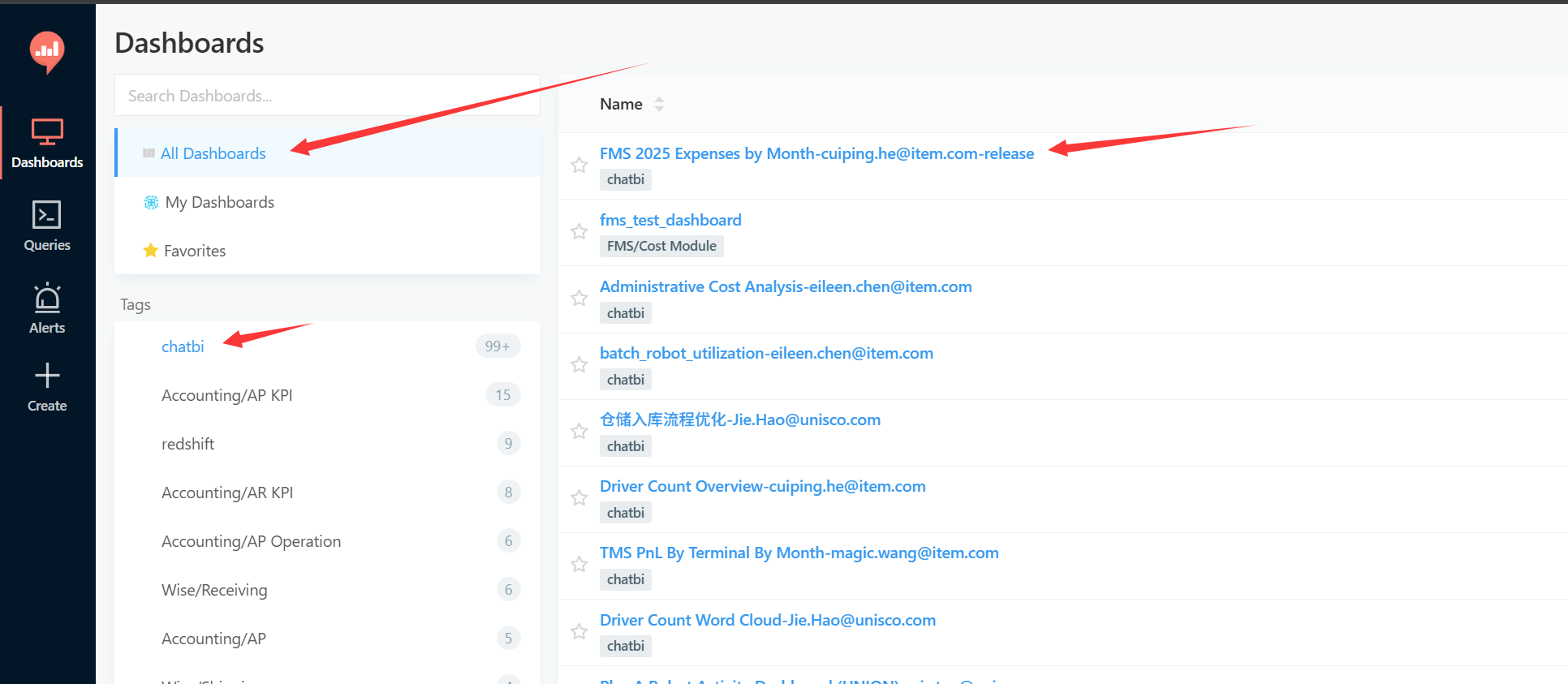Open the Create menu
Viewport: 1568px width, 684px height.
tap(47, 387)
